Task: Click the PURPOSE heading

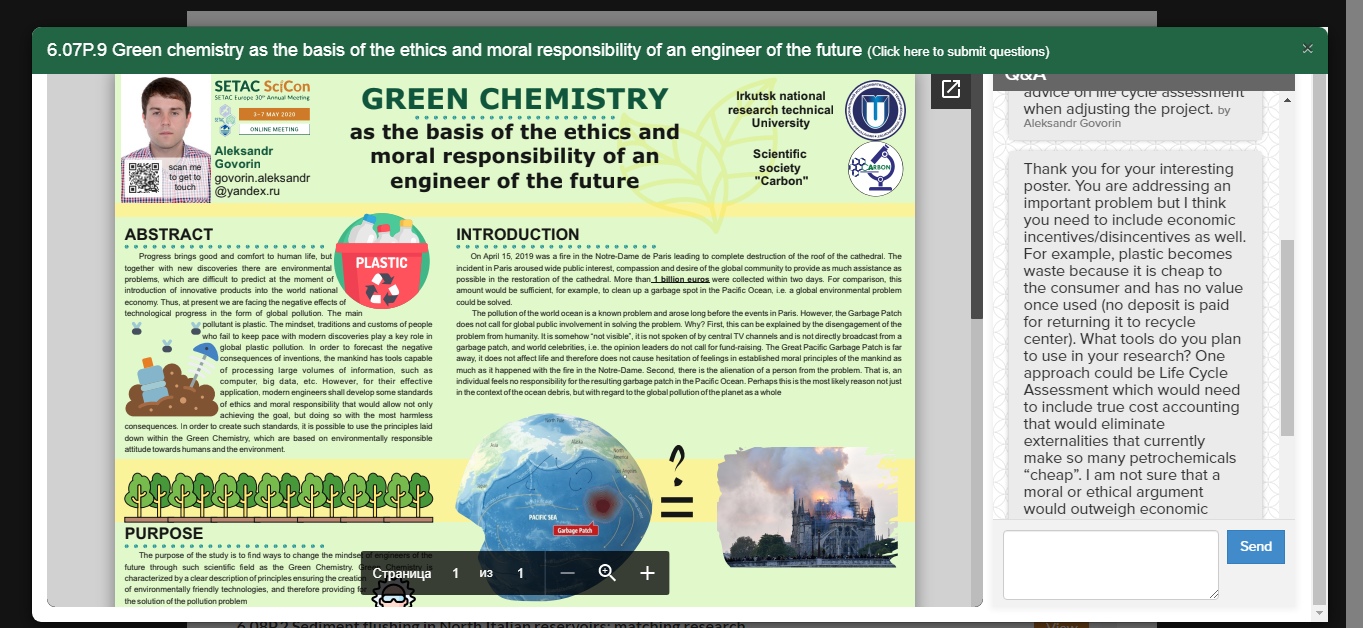Action: [164, 533]
